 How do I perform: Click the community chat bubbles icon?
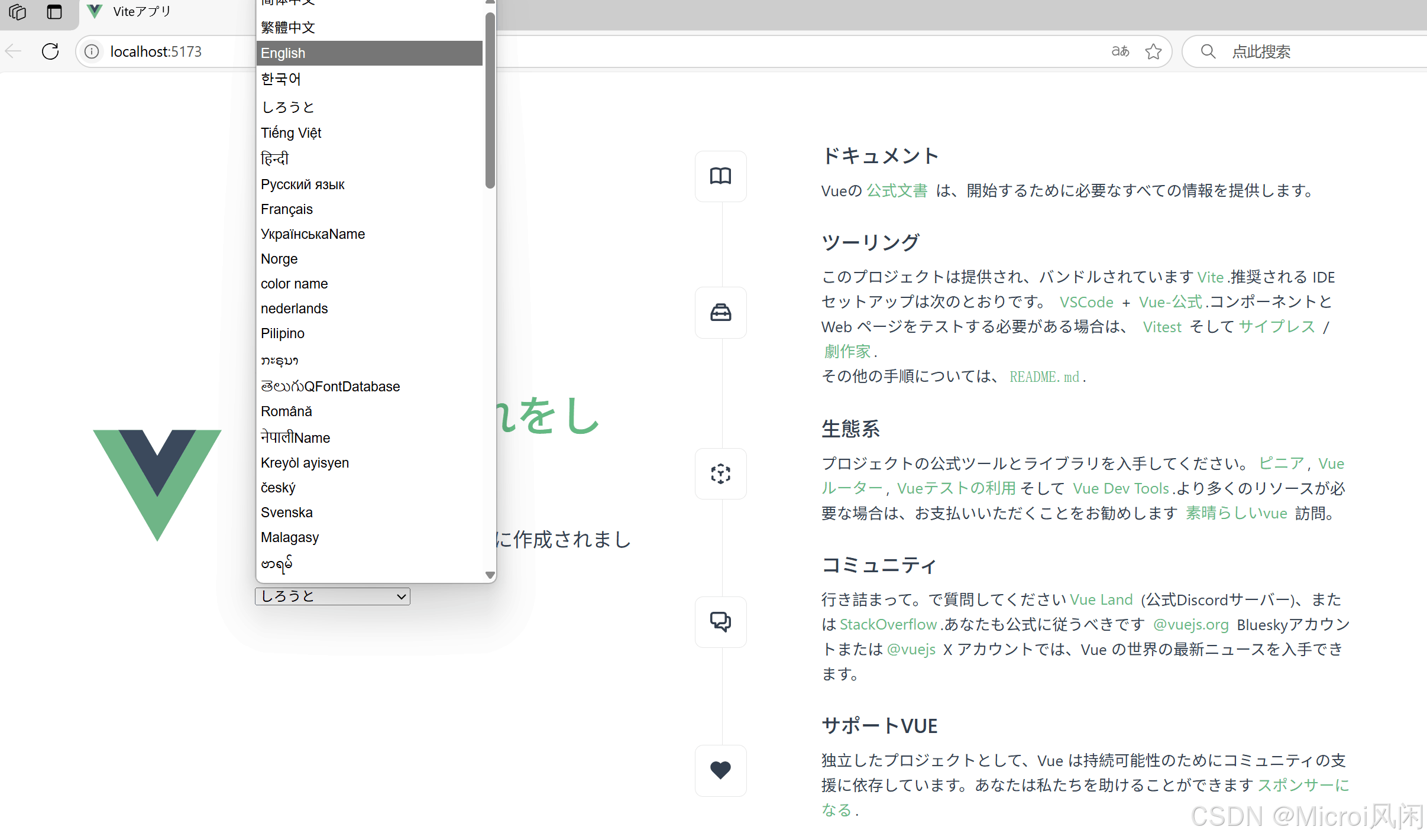[720, 622]
